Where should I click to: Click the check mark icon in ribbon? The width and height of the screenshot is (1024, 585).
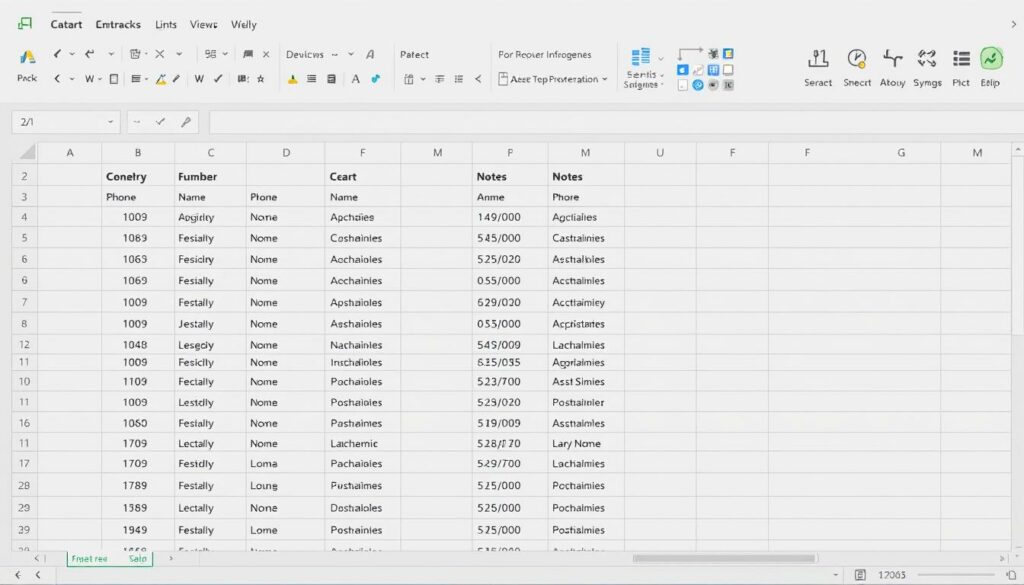click(x=218, y=79)
